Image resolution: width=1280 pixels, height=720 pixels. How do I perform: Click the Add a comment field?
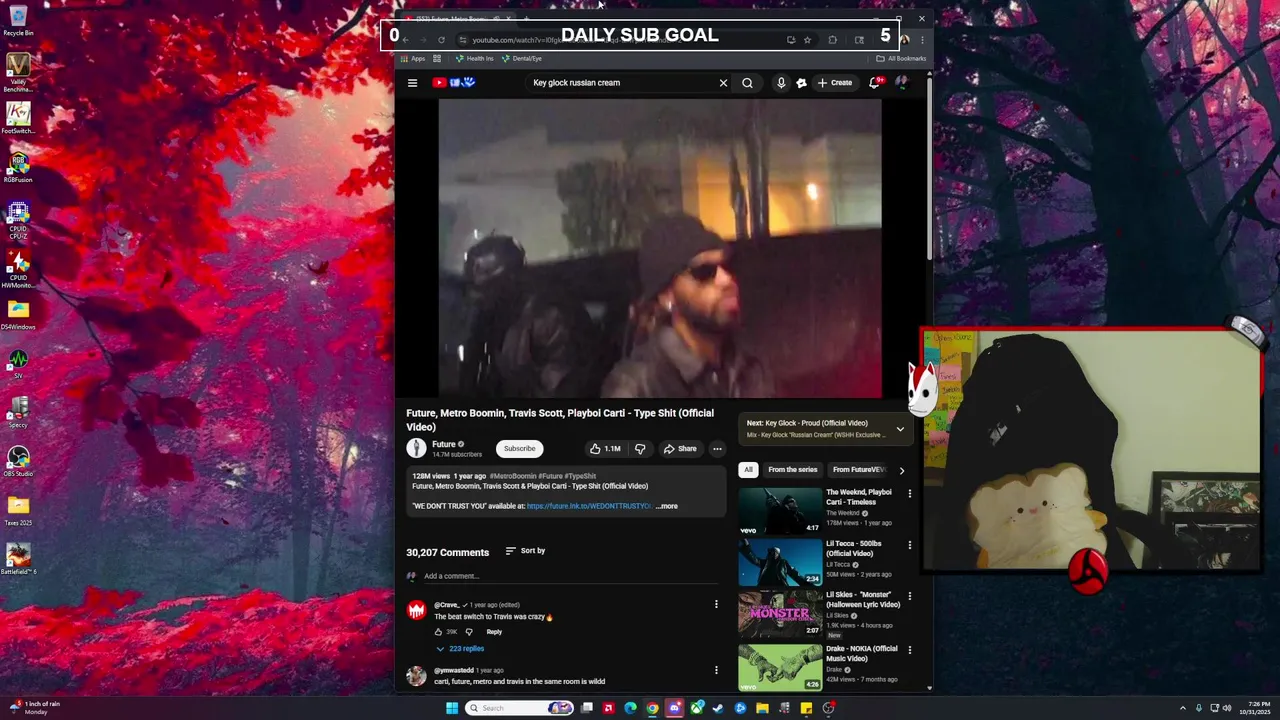pyautogui.click(x=570, y=576)
